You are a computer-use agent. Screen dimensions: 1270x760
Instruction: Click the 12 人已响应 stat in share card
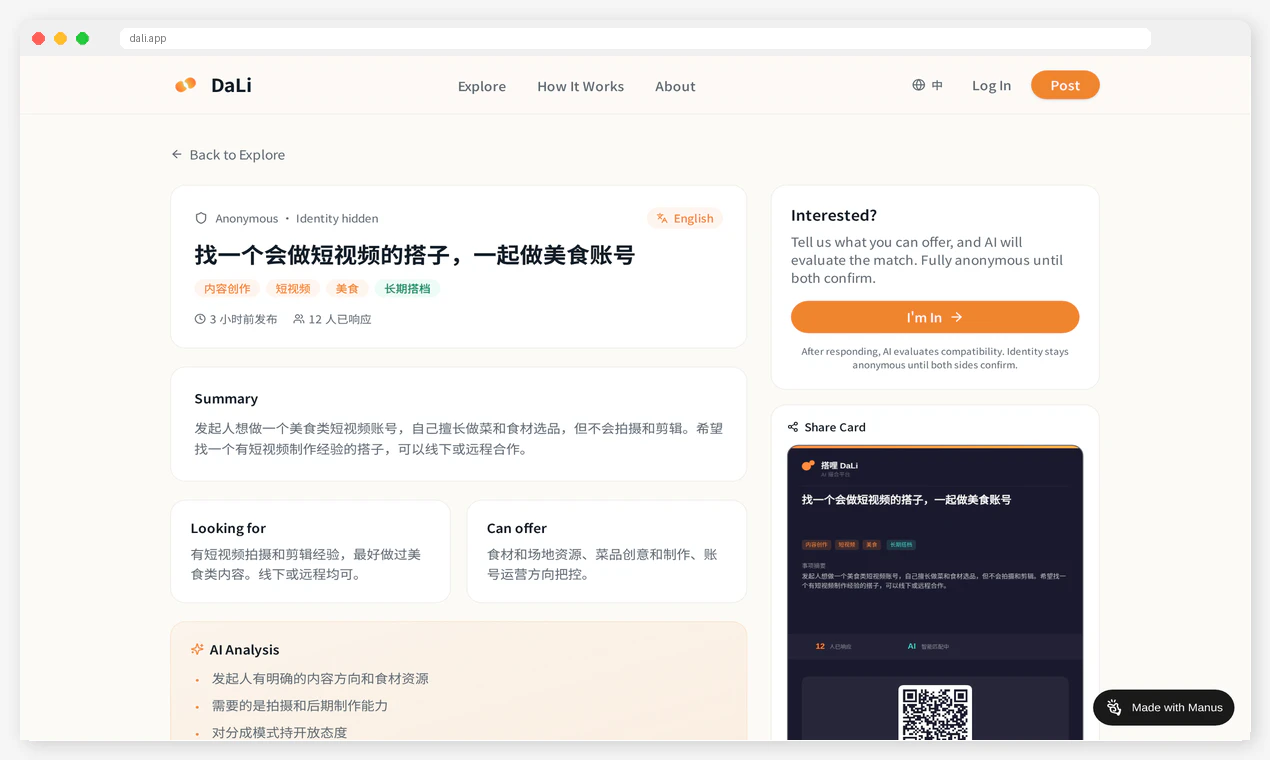pos(833,647)
